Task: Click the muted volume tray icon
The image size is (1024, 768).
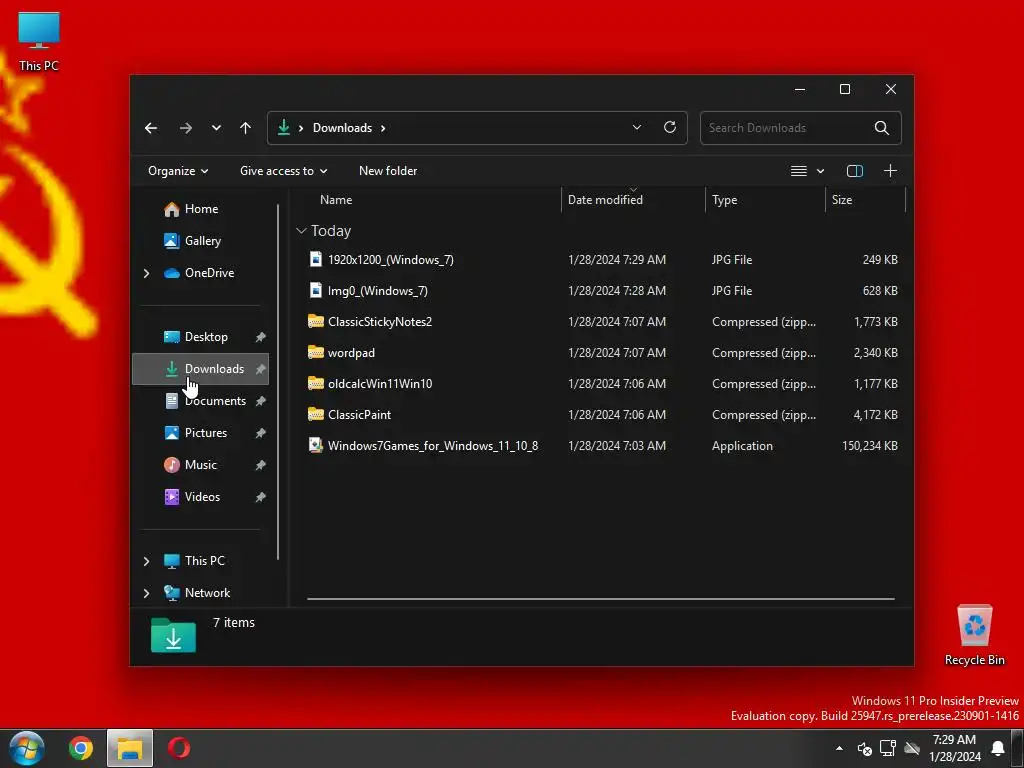Action: 865,749
